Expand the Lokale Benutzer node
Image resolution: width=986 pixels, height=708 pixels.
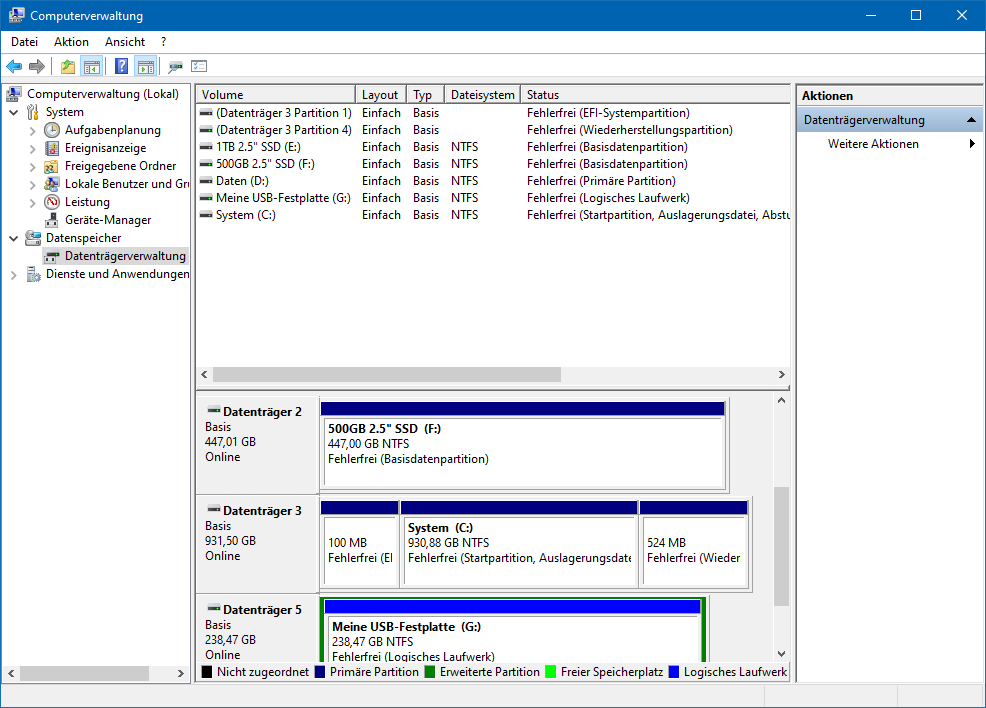pyautogui.click(x=32, y=185)
